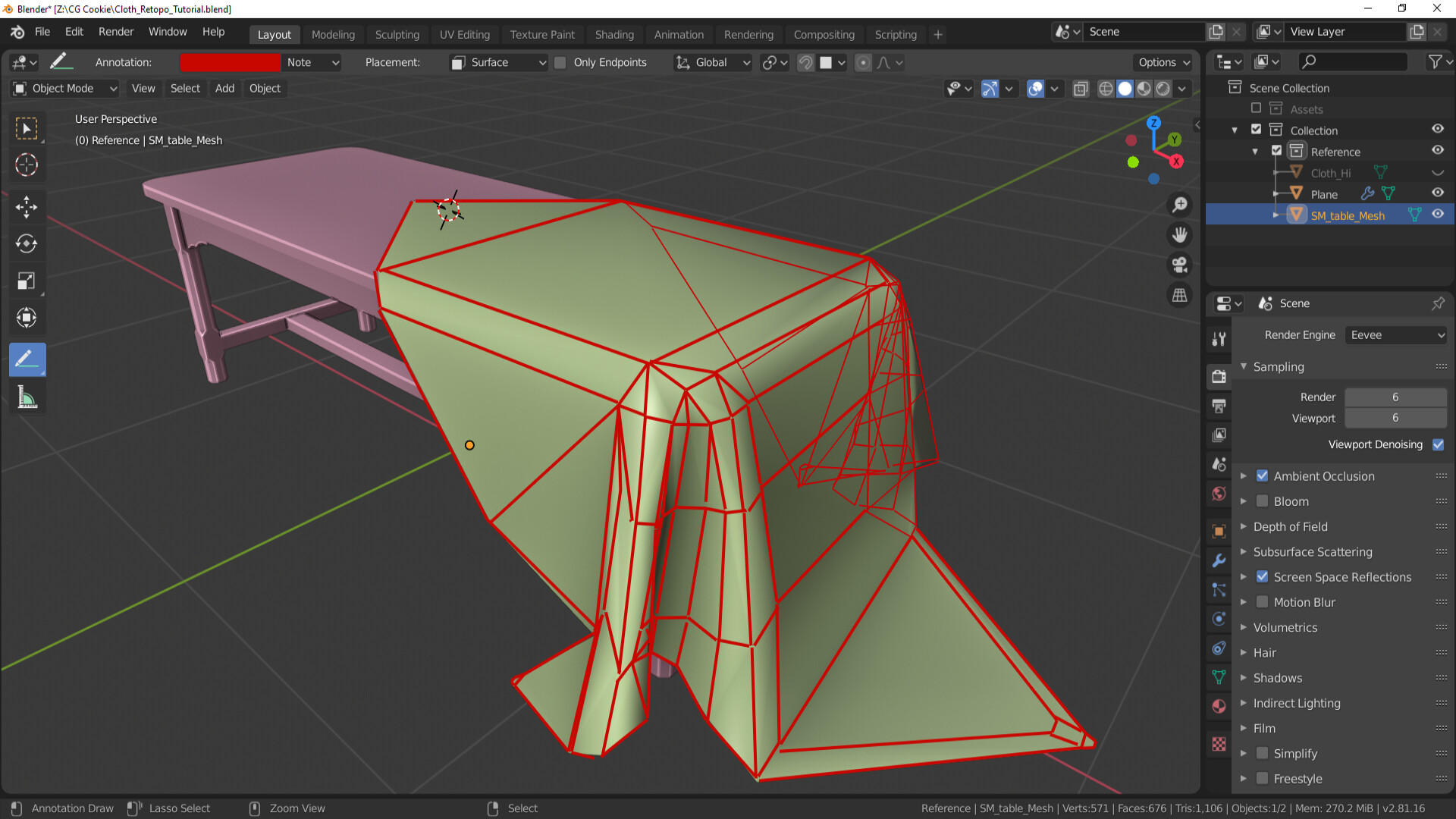The width and height of the screenshot is (1456, 819).
Task: Open the Particles properties tab
Action: pos(1219,589)
